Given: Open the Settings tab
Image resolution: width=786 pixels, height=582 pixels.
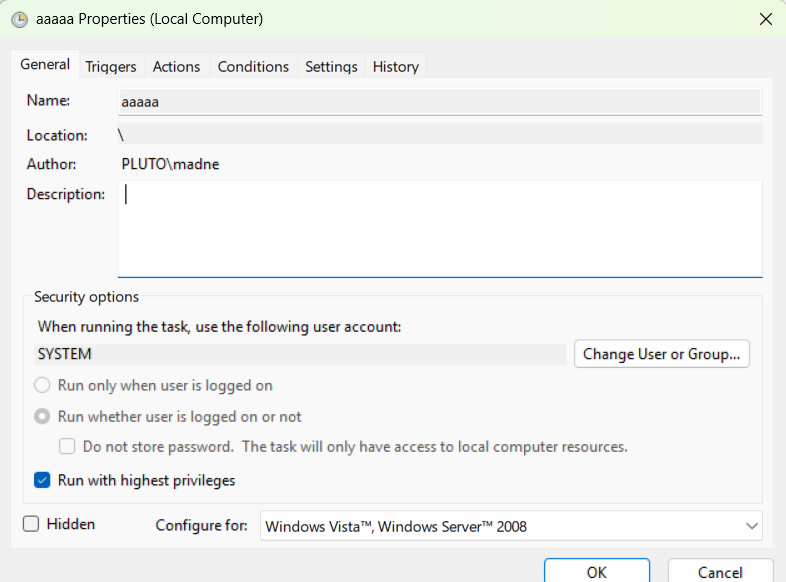Looking at the screenshot, I should (331, 67).
